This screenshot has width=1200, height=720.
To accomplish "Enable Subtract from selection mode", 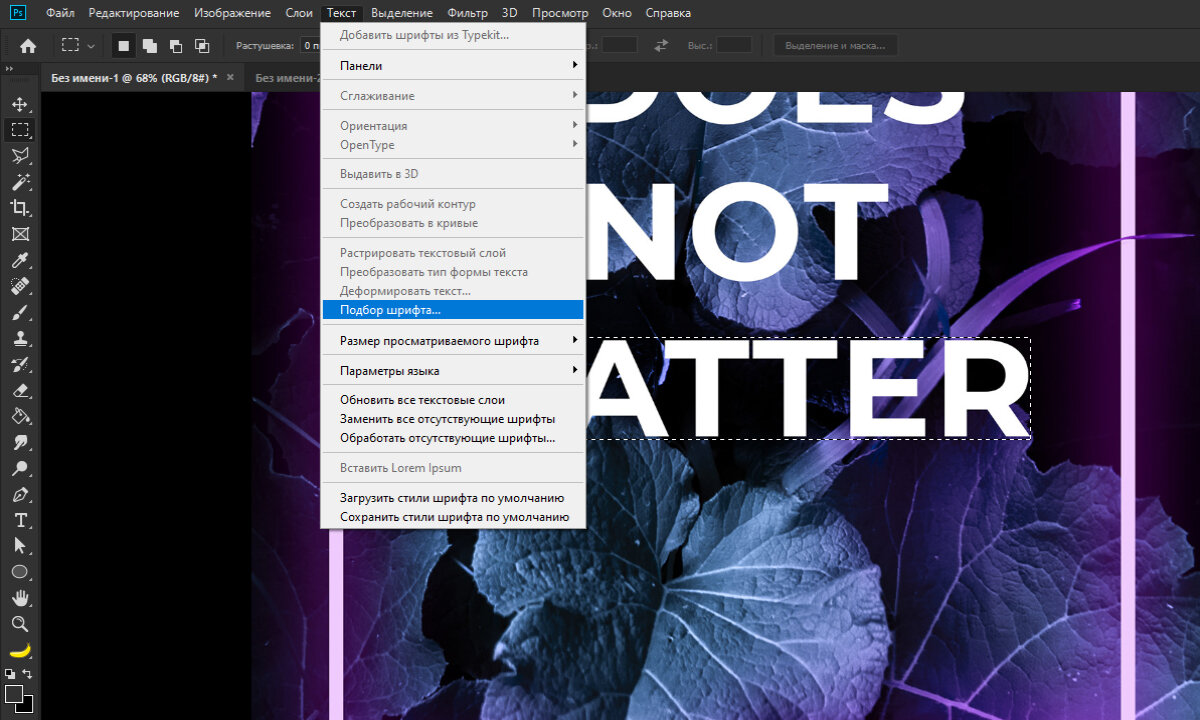I will point(176,45).
